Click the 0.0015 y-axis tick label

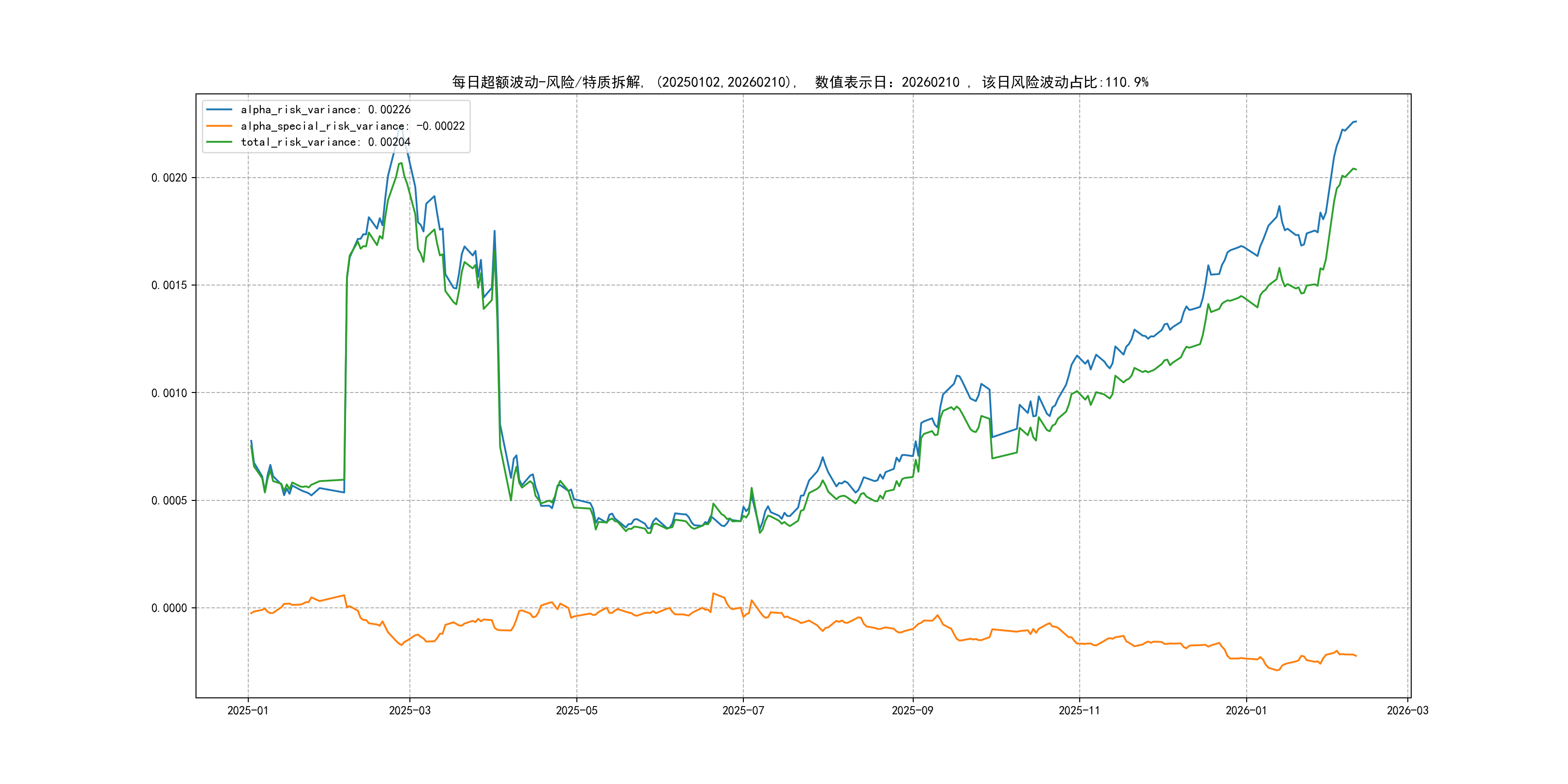click(x=169, y=286)
